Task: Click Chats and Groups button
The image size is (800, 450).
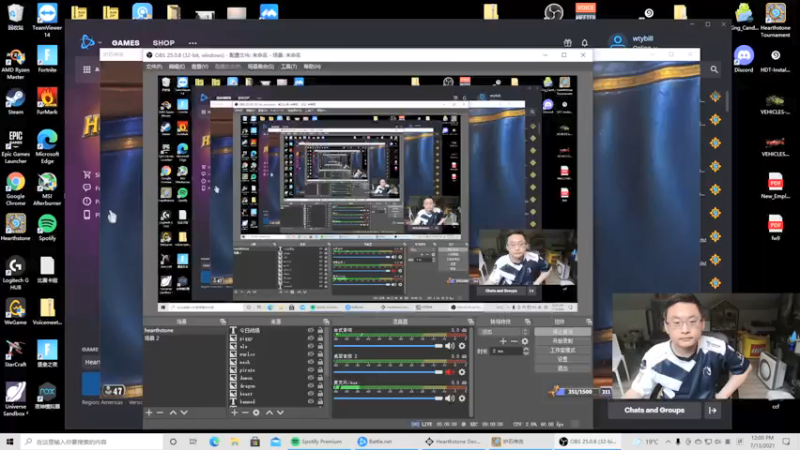Action: tap(654, 410)
